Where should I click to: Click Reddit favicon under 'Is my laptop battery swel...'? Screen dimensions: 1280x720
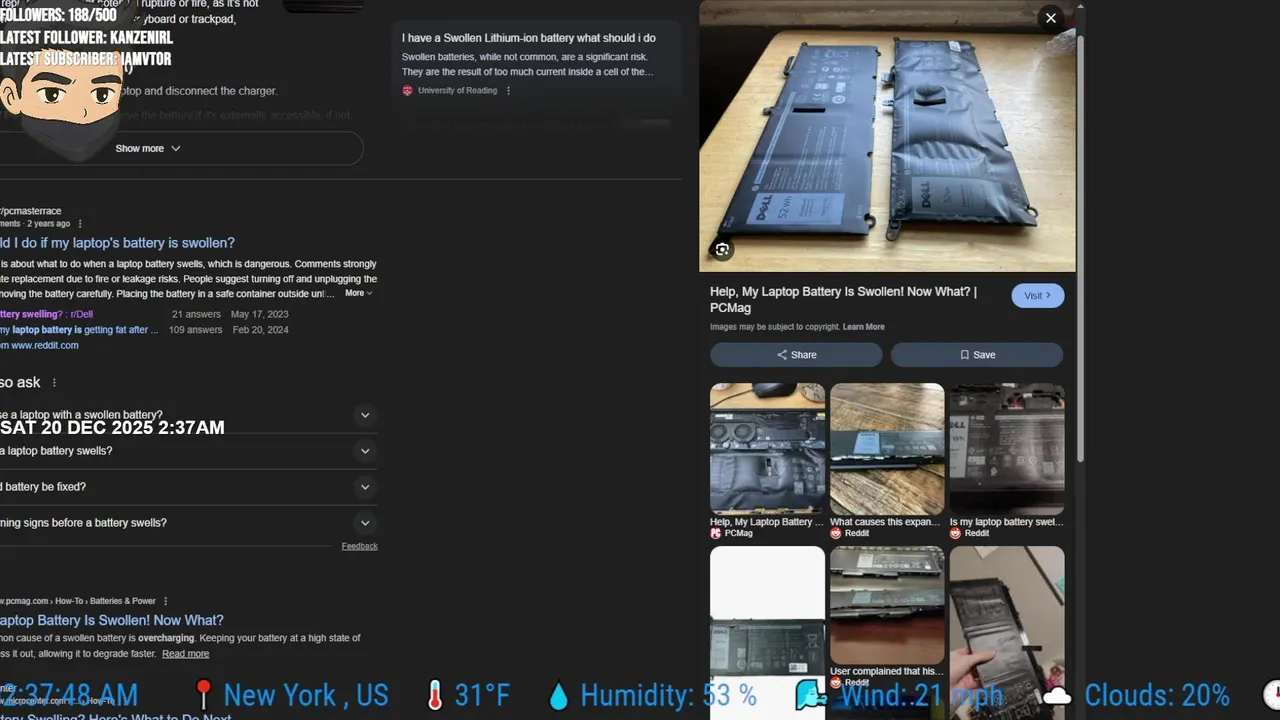[956, 533]
